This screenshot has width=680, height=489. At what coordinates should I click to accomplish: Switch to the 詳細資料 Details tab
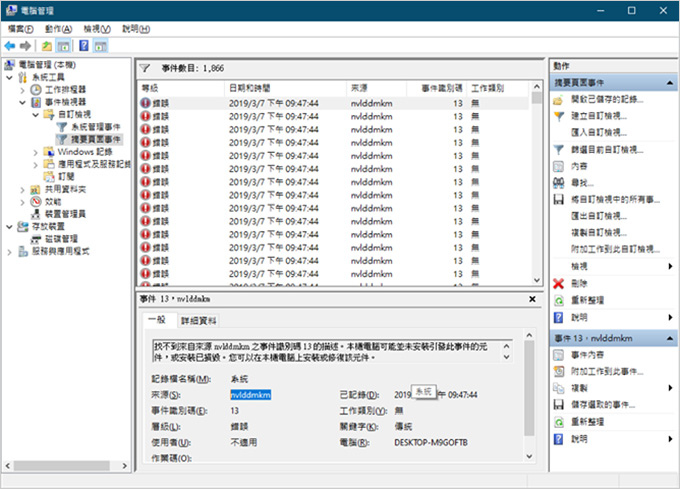pos(199,321)
